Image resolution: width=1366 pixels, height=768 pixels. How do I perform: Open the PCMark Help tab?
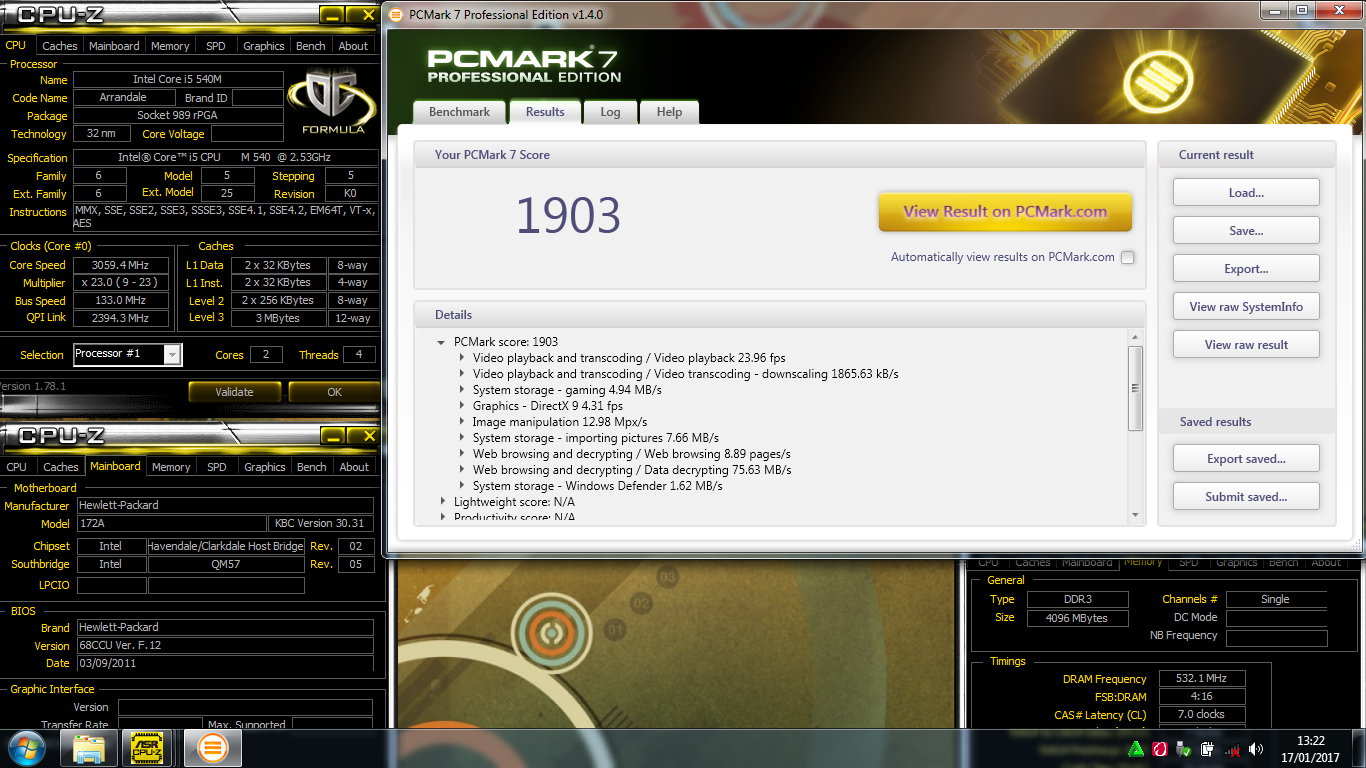[x=669, y=112]
